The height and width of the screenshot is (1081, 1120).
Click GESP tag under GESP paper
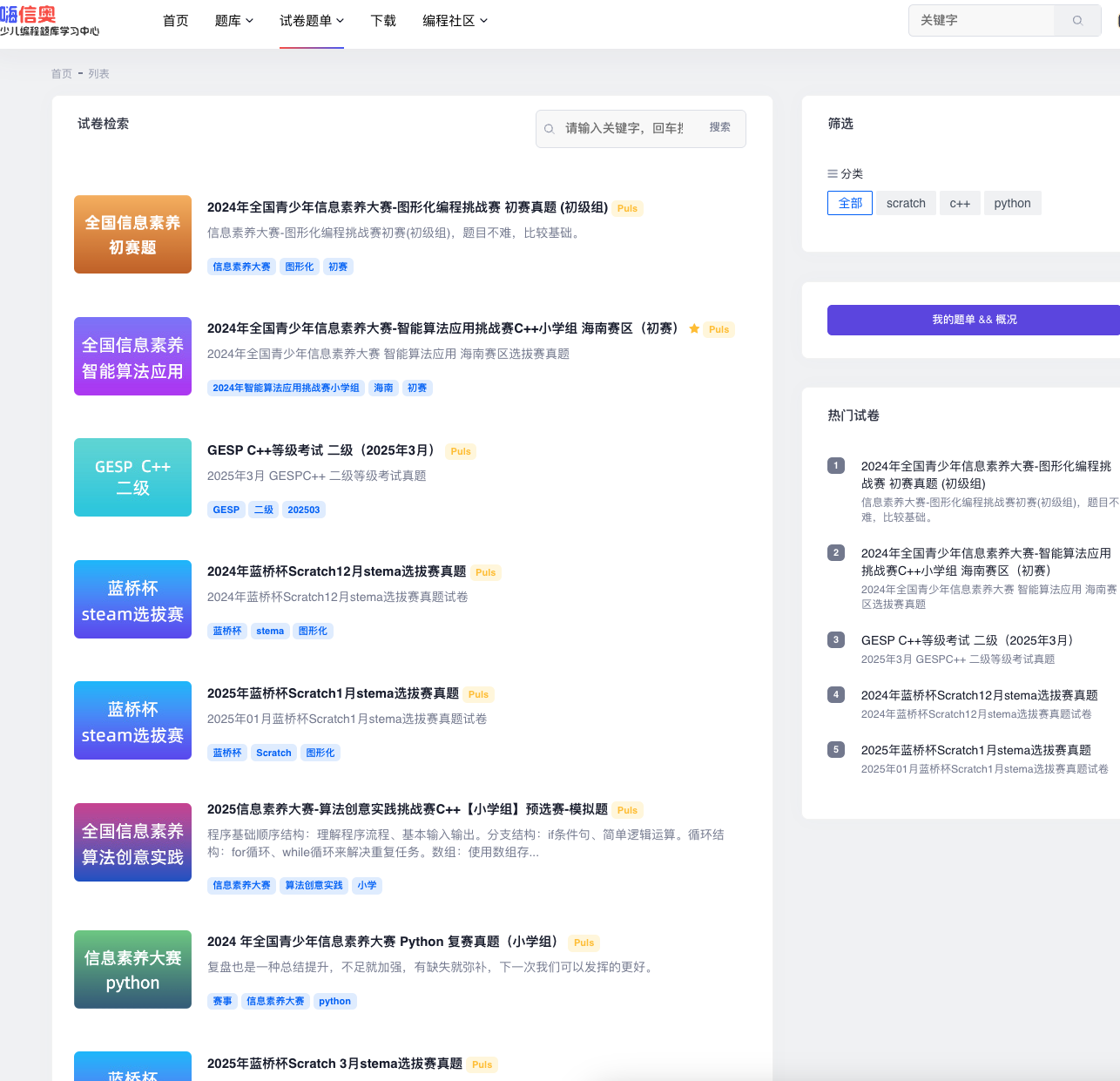click(226, 510)
